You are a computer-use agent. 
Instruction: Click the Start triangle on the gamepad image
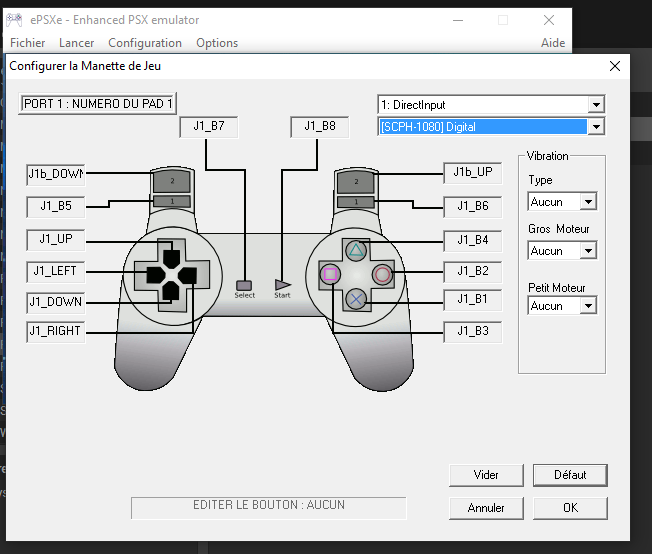pos(282,285)
